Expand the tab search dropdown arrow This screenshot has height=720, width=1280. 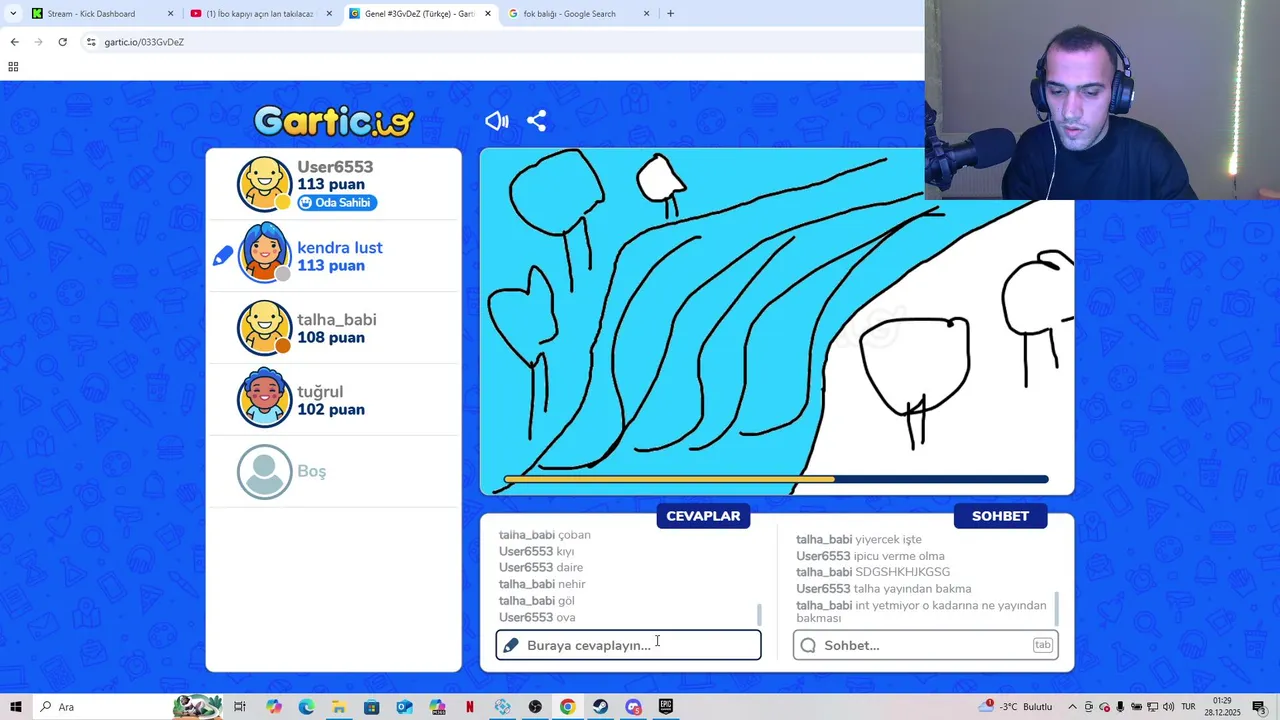pos(13,14)
